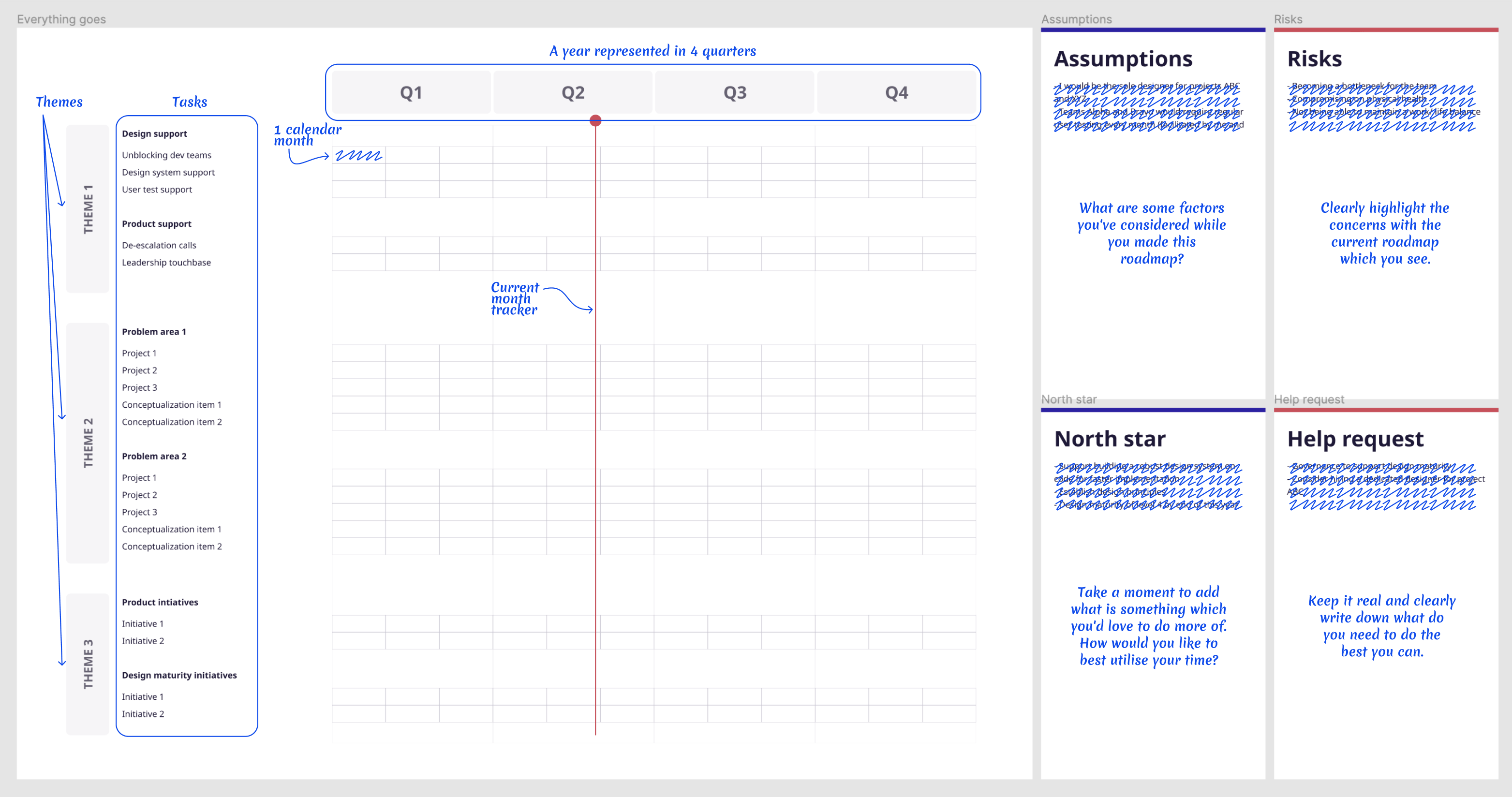Select 'De-escalation calls' under Product support
This screenshot has height=797, width=1512.
point(159,245)
